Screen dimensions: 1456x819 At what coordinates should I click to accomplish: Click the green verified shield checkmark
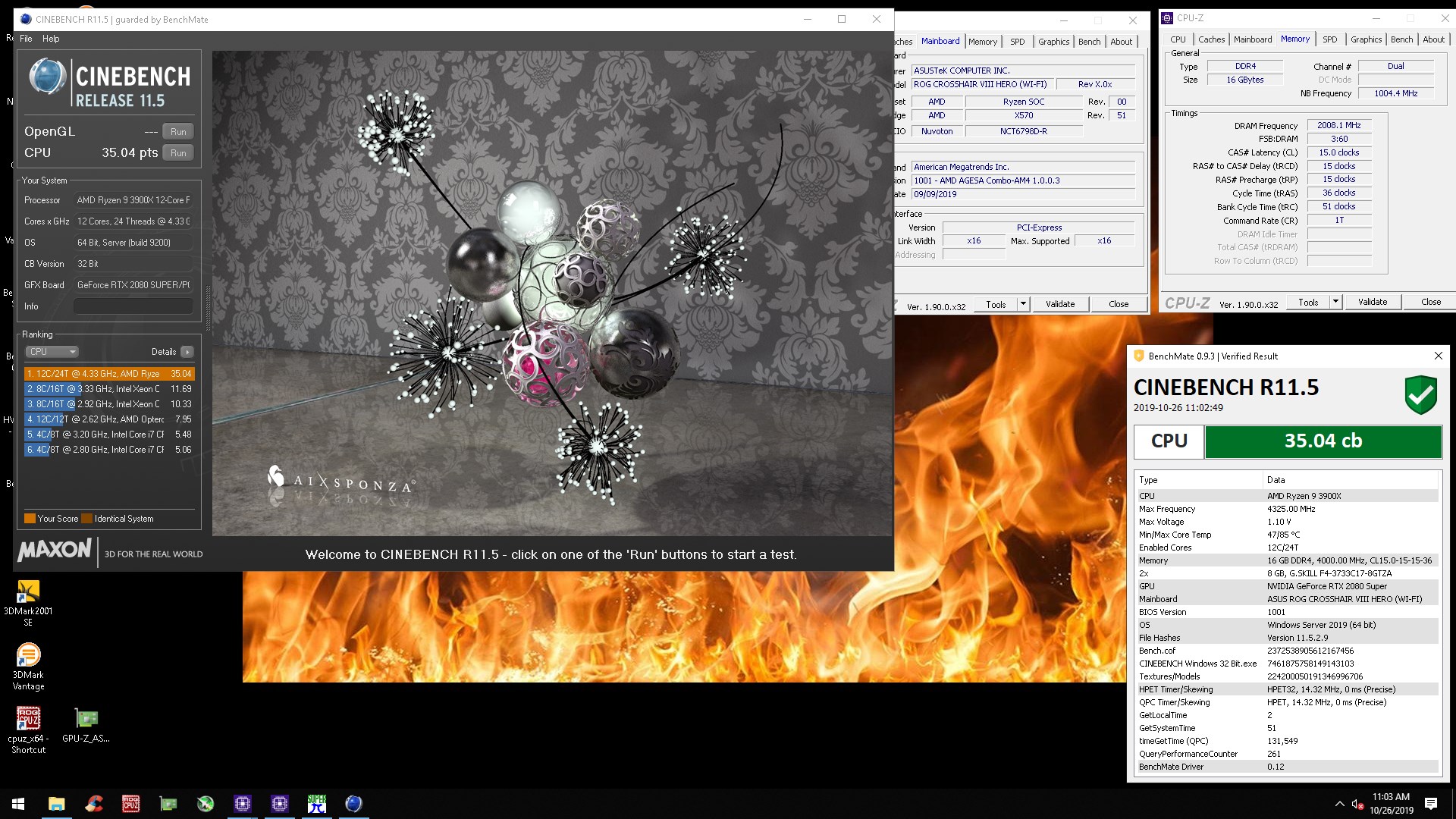1420,394
